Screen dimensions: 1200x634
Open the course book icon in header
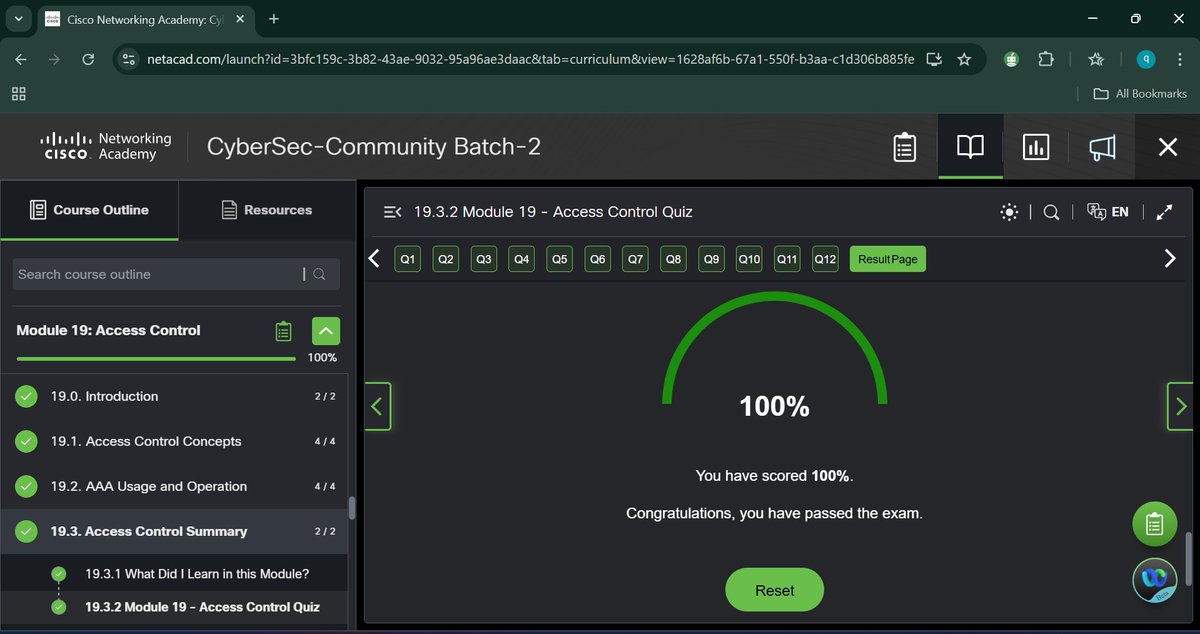click(x=970, y=147)
